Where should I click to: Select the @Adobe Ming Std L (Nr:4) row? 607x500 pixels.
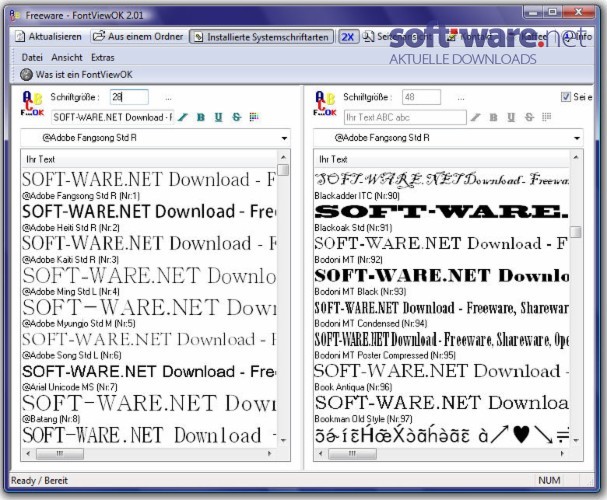[x=149, y=281]
